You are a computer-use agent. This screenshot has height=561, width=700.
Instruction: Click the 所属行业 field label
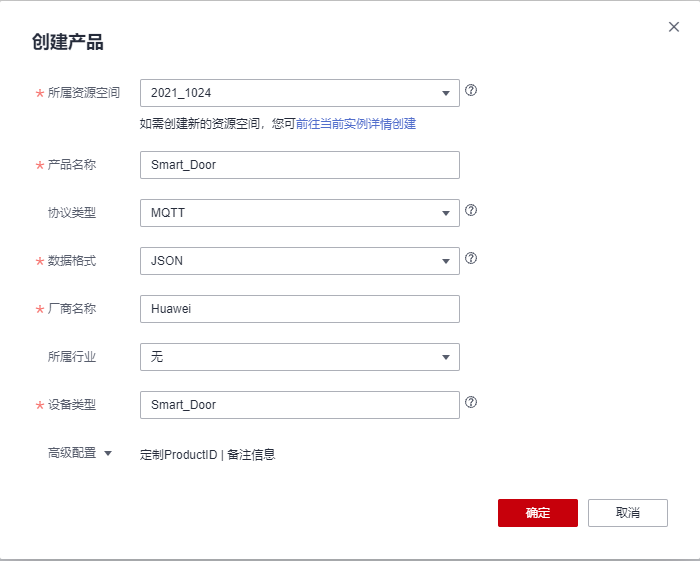coord(72,357)
